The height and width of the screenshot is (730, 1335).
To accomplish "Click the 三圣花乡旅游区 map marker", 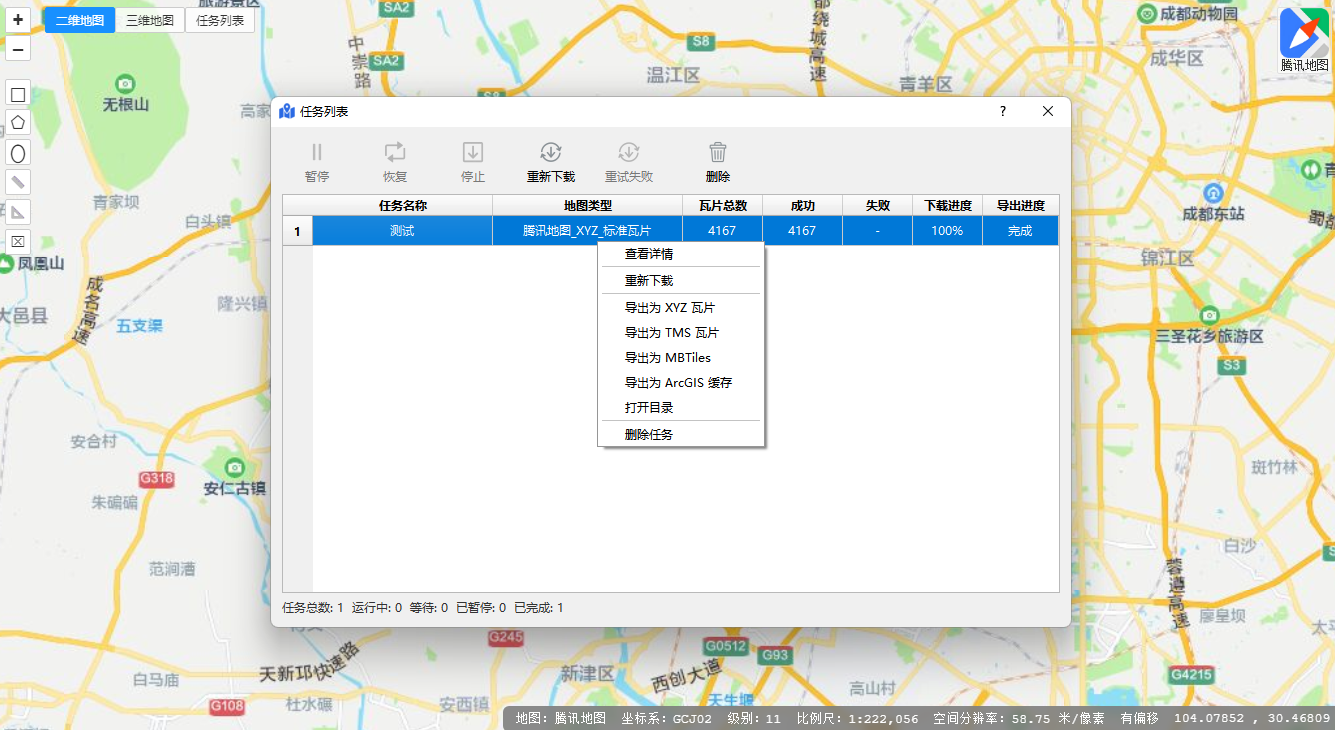I will [1209, 315].
